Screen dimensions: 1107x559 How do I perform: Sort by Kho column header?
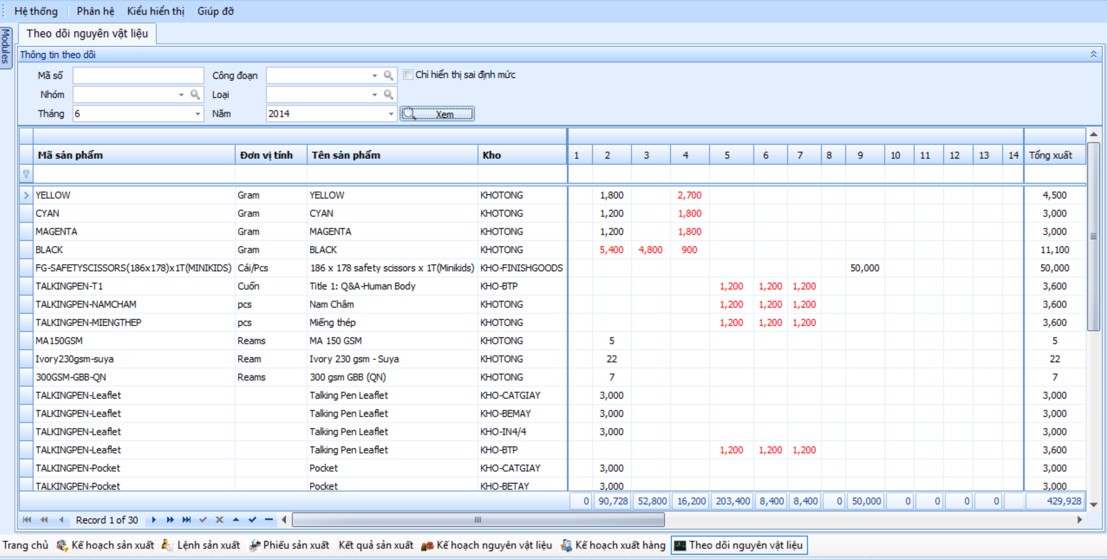click(522, 155)
